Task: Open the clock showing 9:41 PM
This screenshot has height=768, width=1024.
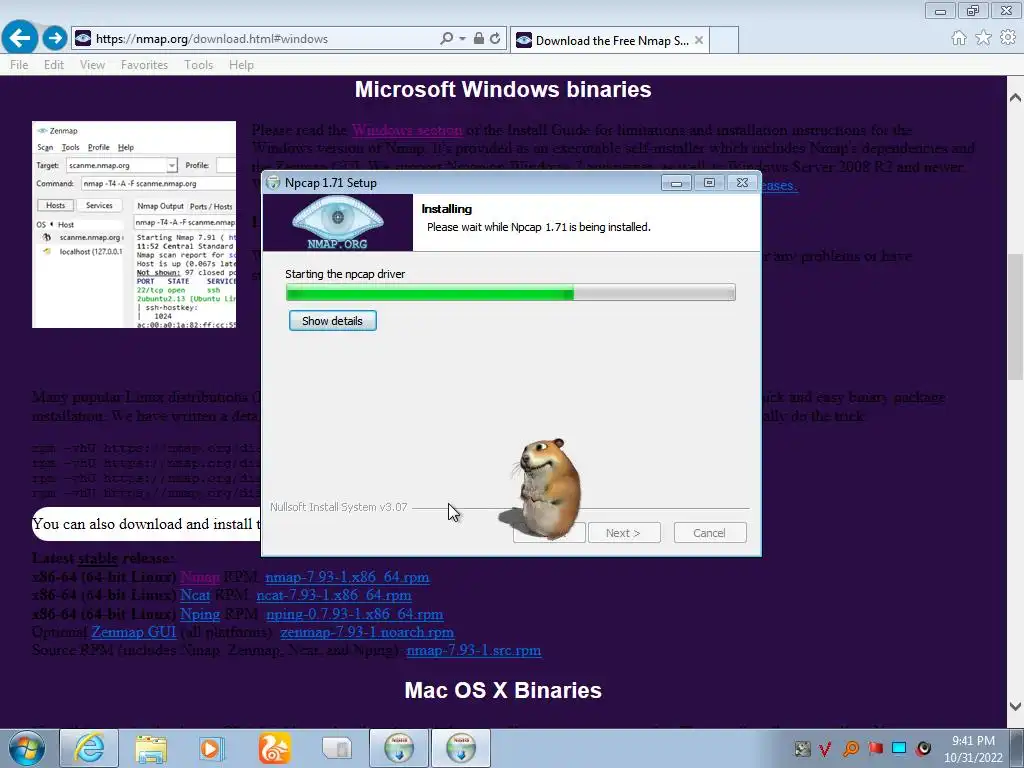Action: (x=973, y=749)
